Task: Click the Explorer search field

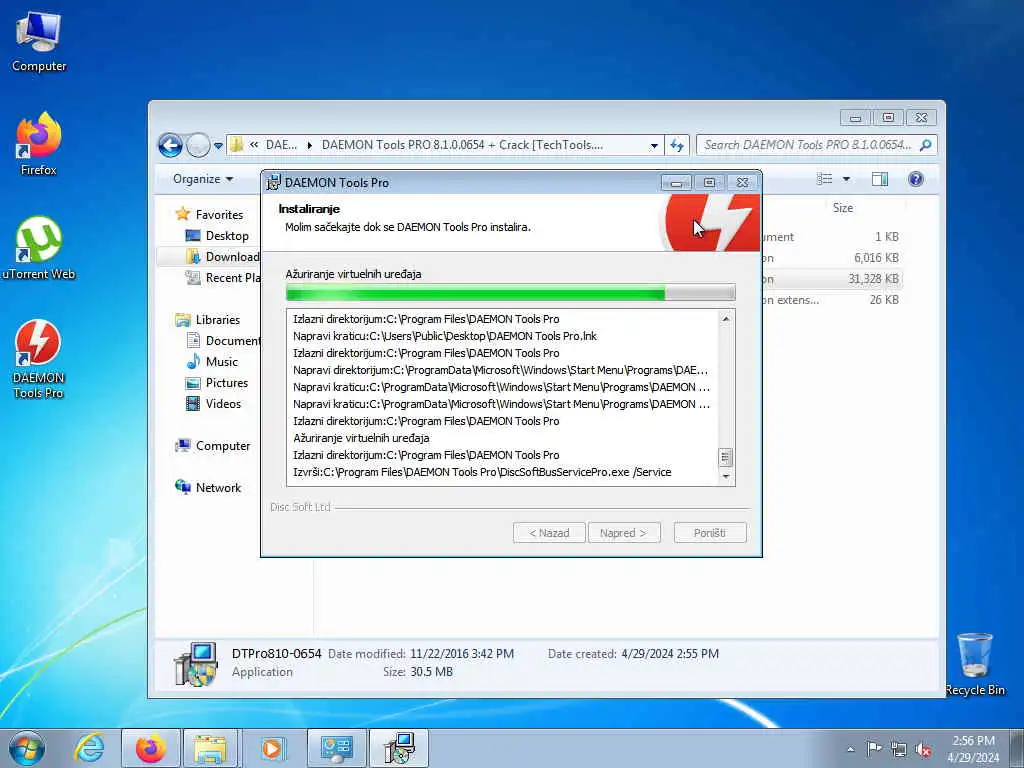Action: click(x=807, y=145)
